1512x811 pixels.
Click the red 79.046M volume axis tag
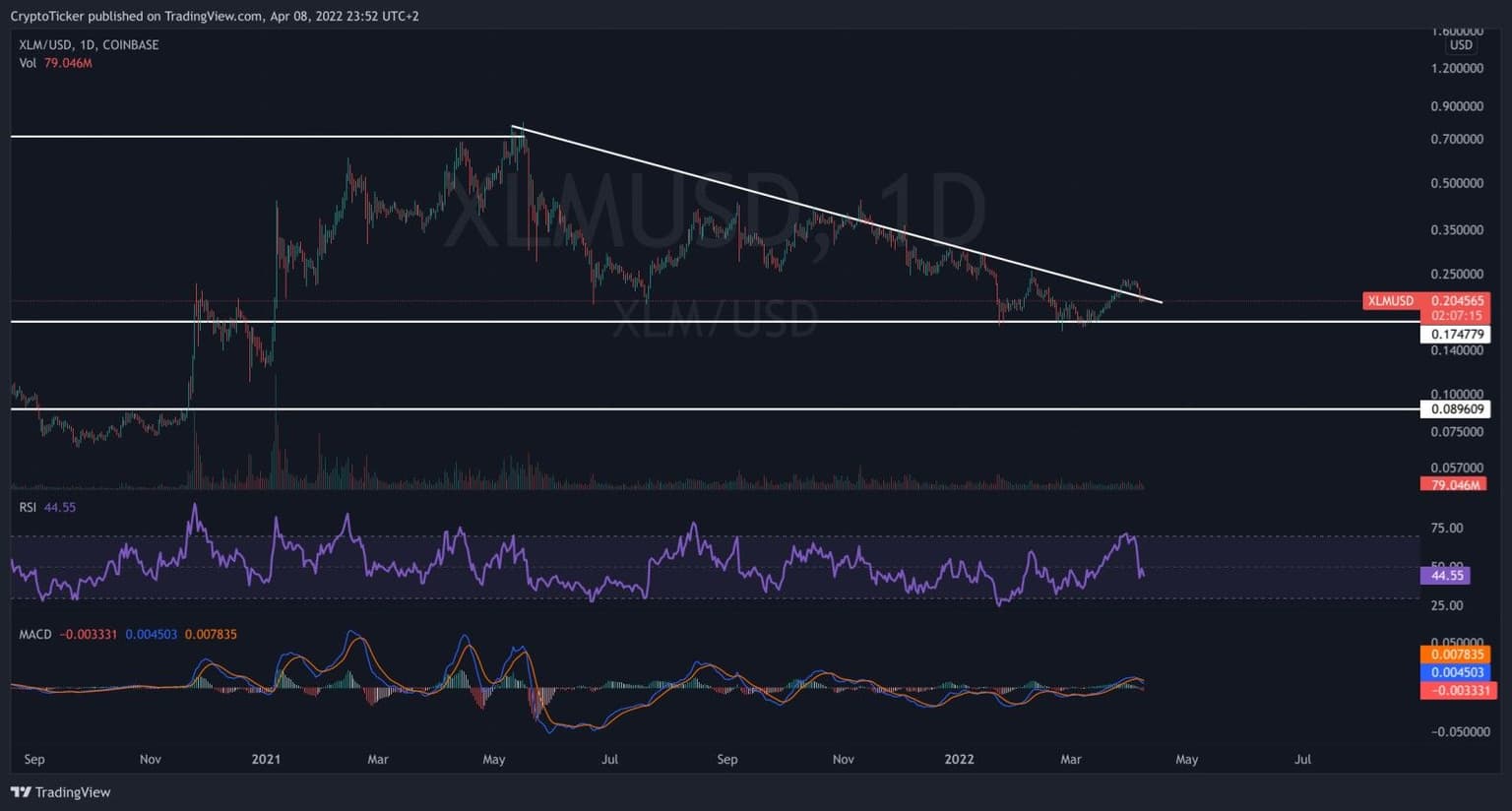tap(1453, 484)
